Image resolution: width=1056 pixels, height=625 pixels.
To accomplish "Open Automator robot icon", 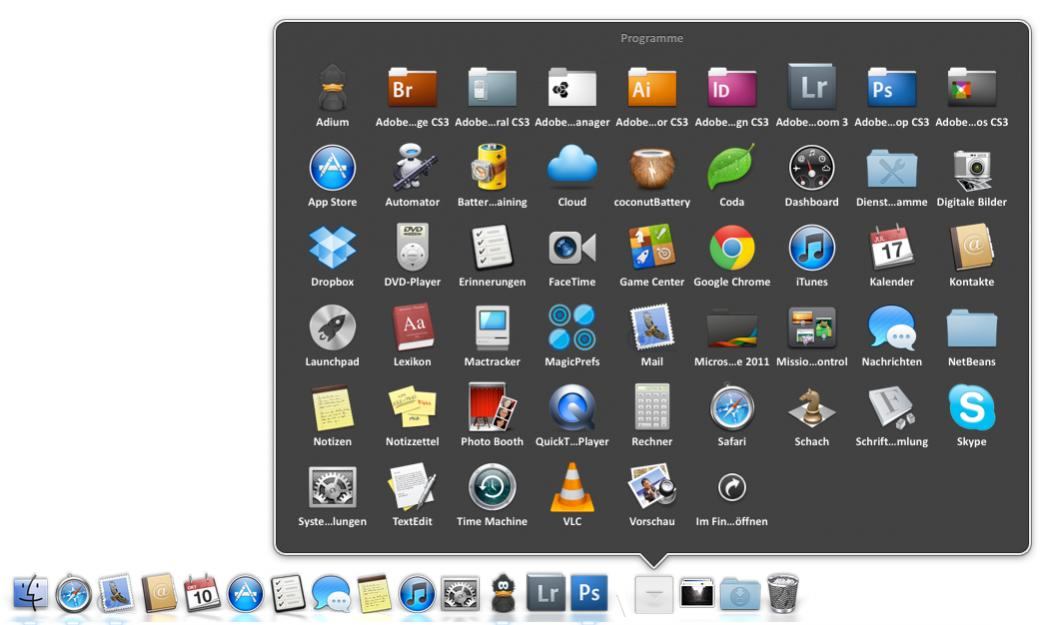I will [x=412, y=168].
